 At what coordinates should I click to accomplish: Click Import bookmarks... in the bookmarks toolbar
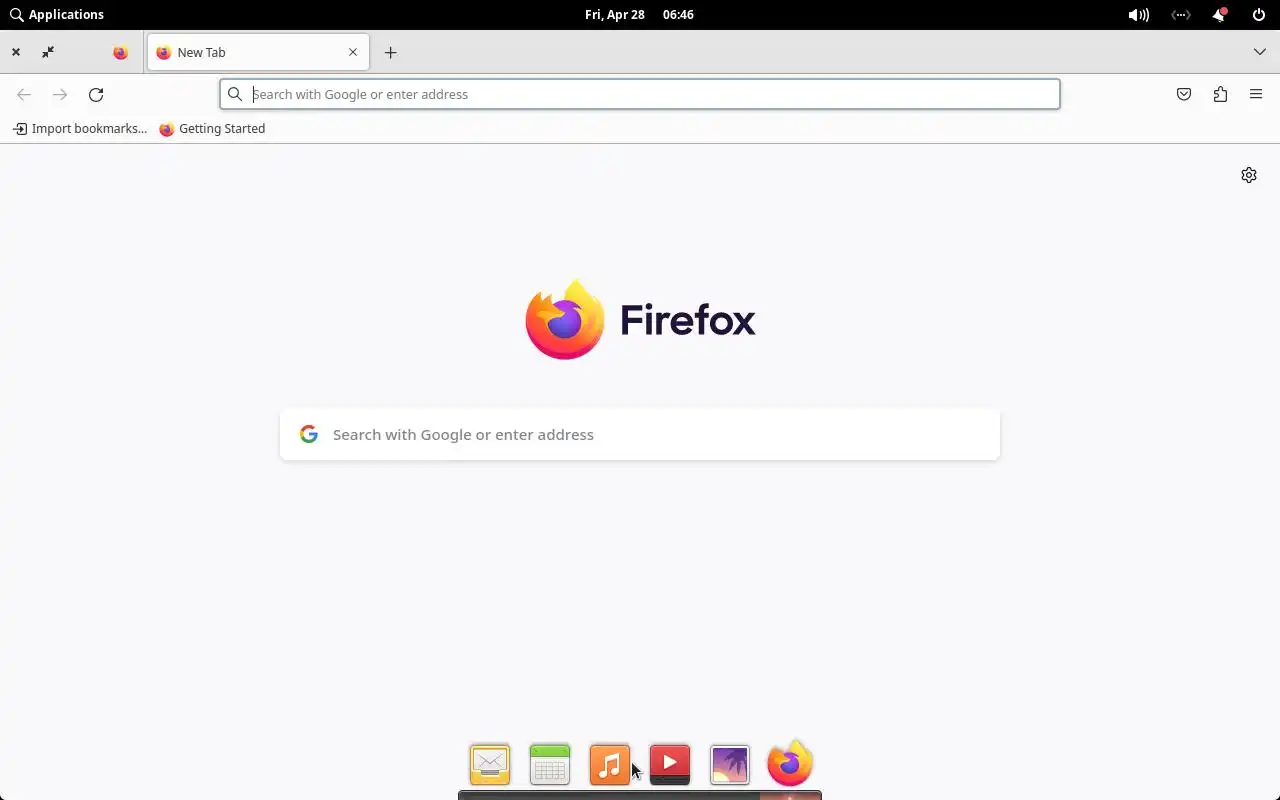(80, 128)
